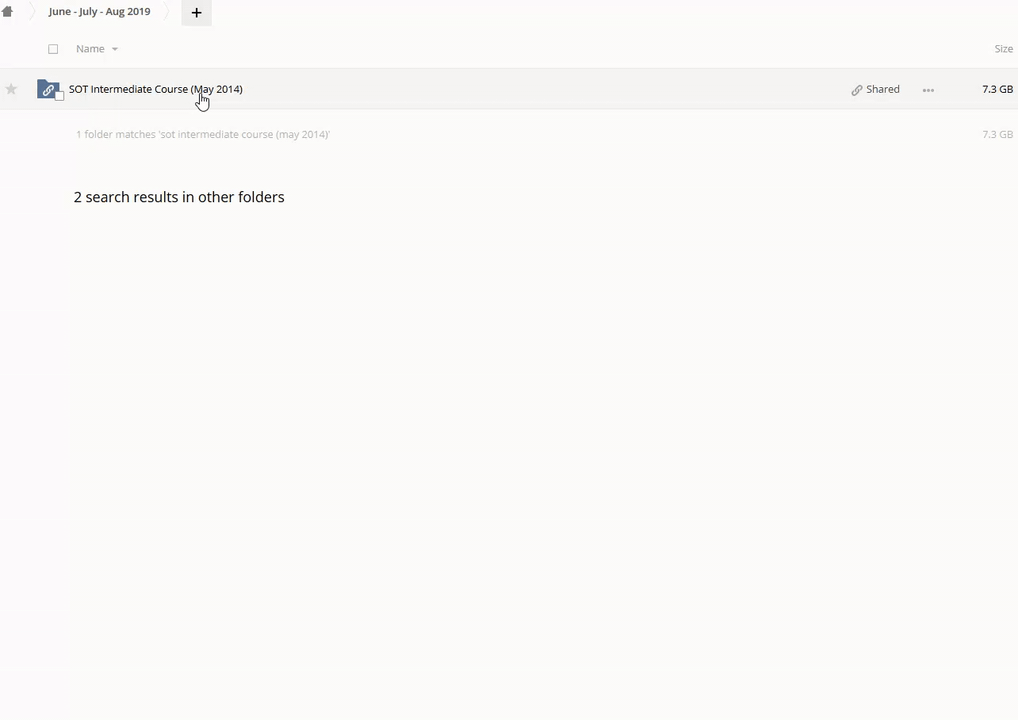Go to the Home root folder icon
1018x720 pixels.
tap(7, 12)
